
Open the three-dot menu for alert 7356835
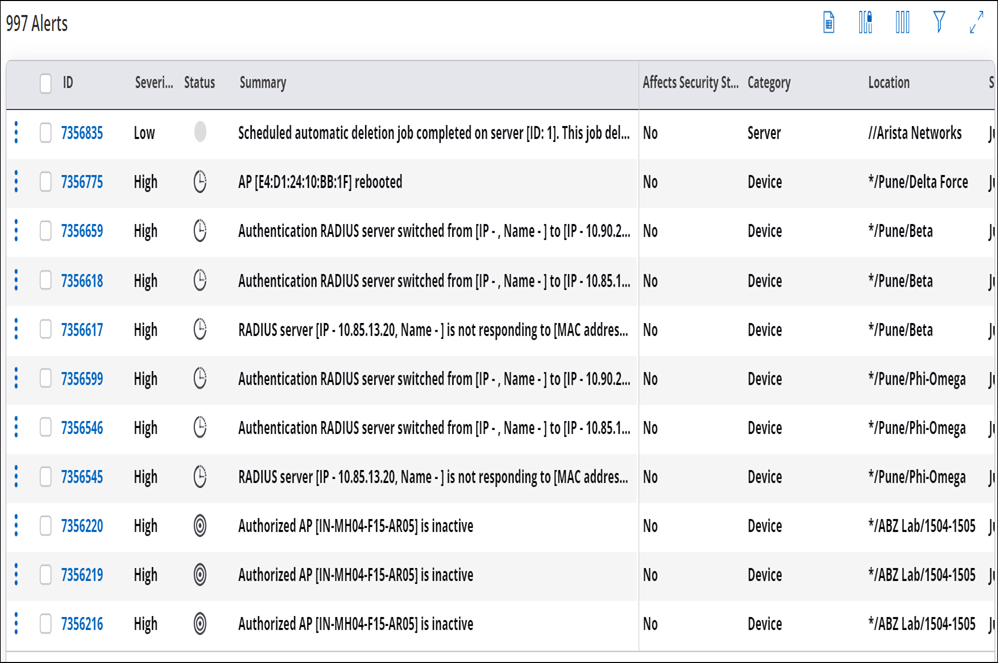17,132
